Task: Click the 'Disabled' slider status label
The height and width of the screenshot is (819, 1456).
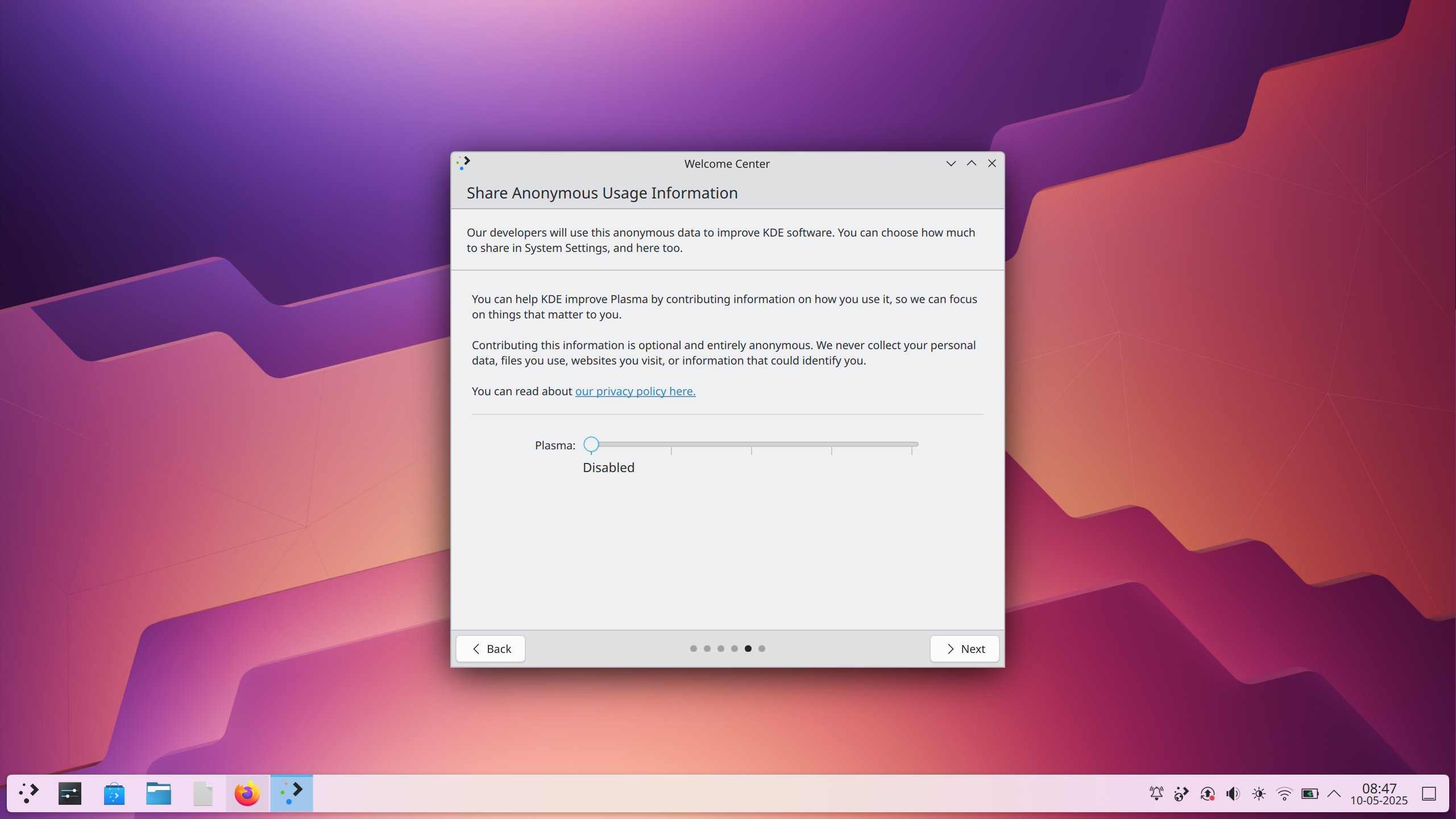Action: [x=608, y=468]
